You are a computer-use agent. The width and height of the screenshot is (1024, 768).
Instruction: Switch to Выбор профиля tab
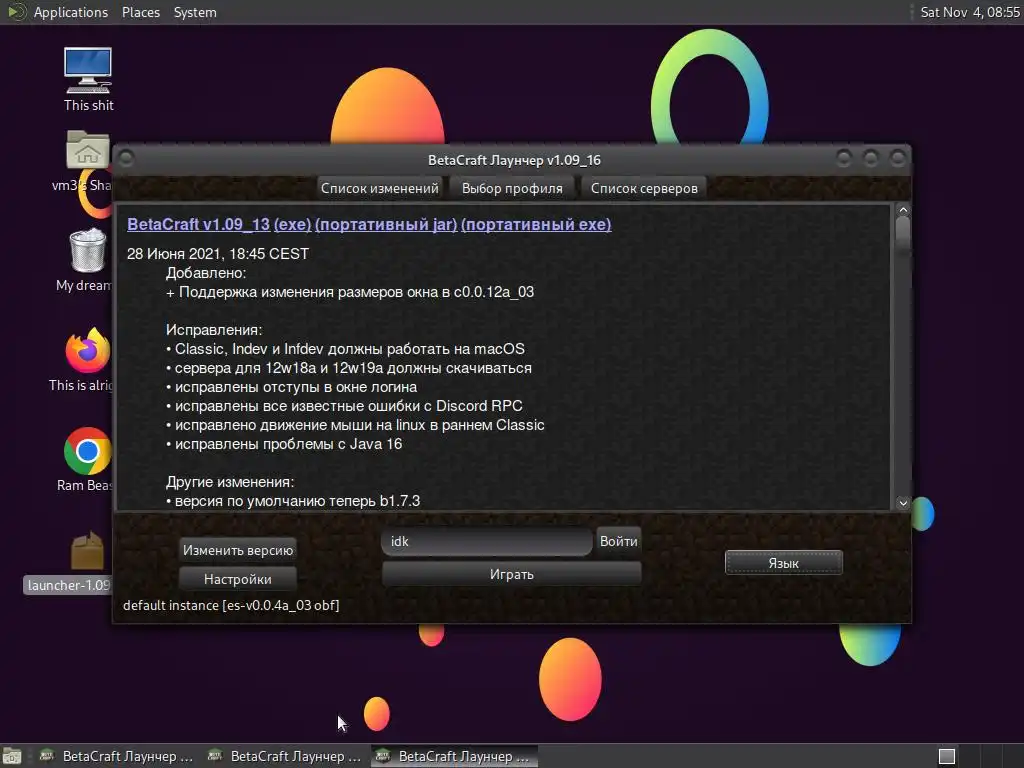tap(512, 188)
